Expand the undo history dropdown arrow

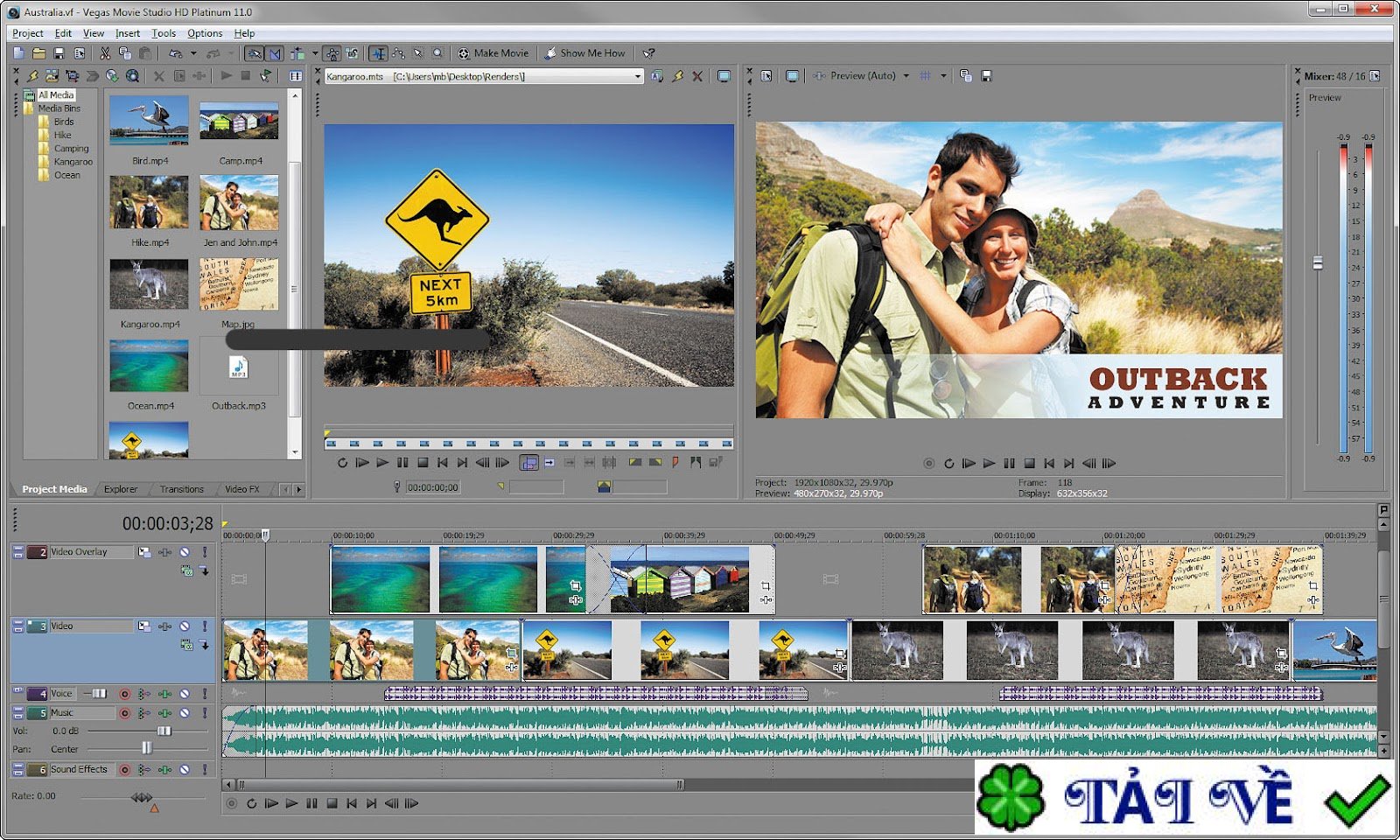(x=193, y=53)
